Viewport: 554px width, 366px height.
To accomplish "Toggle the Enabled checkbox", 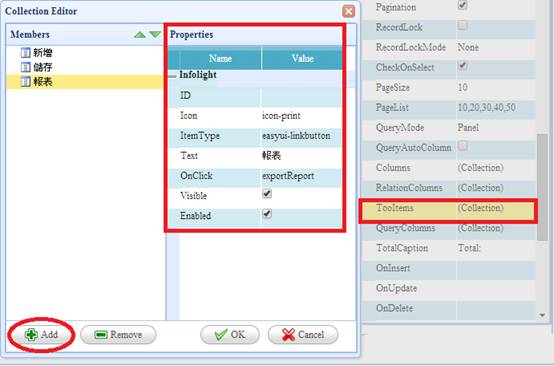I will 267,214.
